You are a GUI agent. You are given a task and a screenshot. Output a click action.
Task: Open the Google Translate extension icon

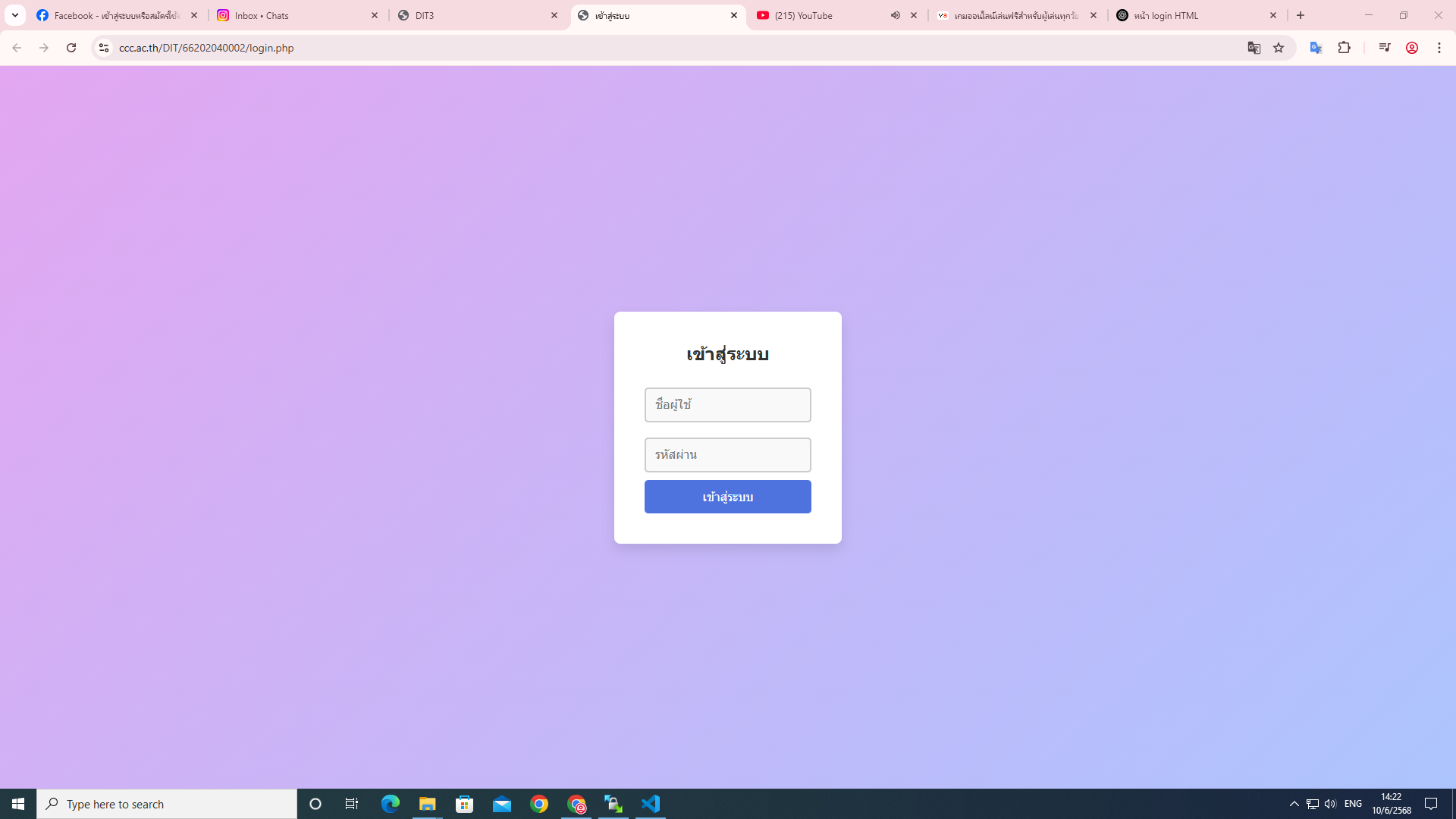coord(1316,48)
